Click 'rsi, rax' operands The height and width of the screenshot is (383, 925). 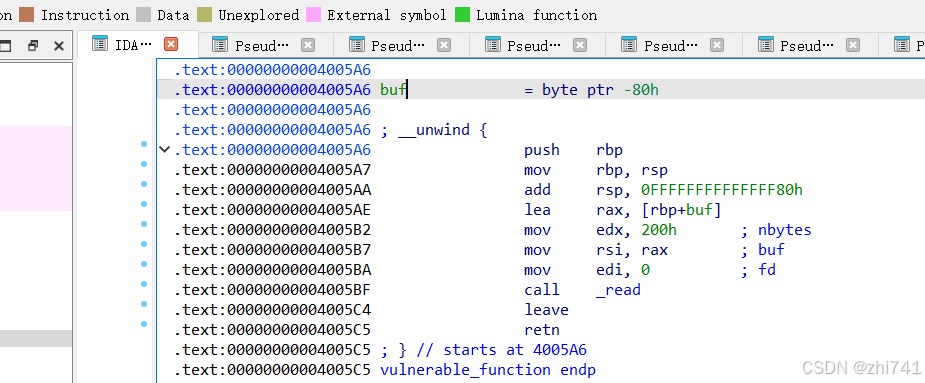click(x=632, y=250)
